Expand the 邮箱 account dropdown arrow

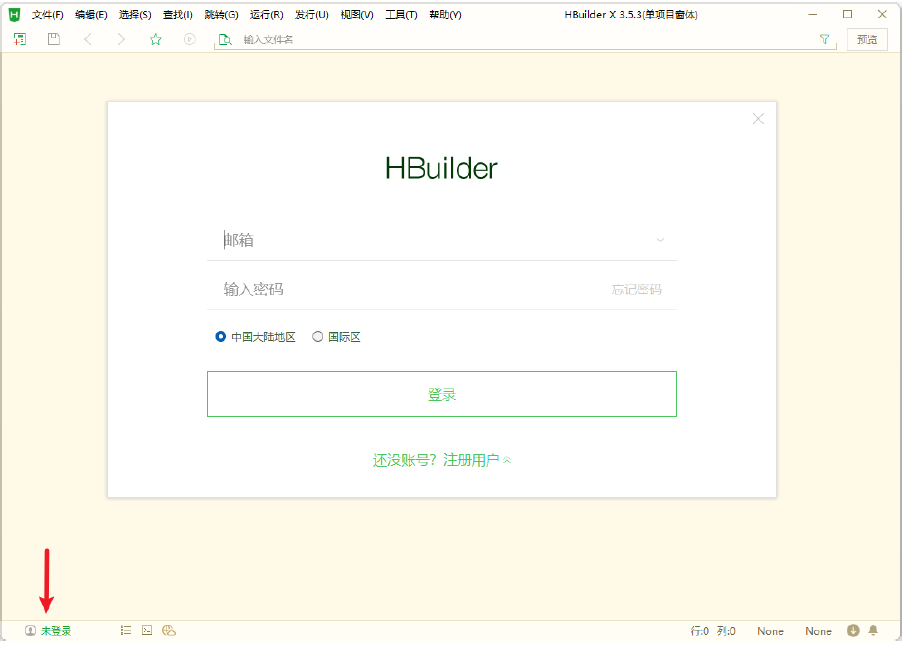[660, 240]
